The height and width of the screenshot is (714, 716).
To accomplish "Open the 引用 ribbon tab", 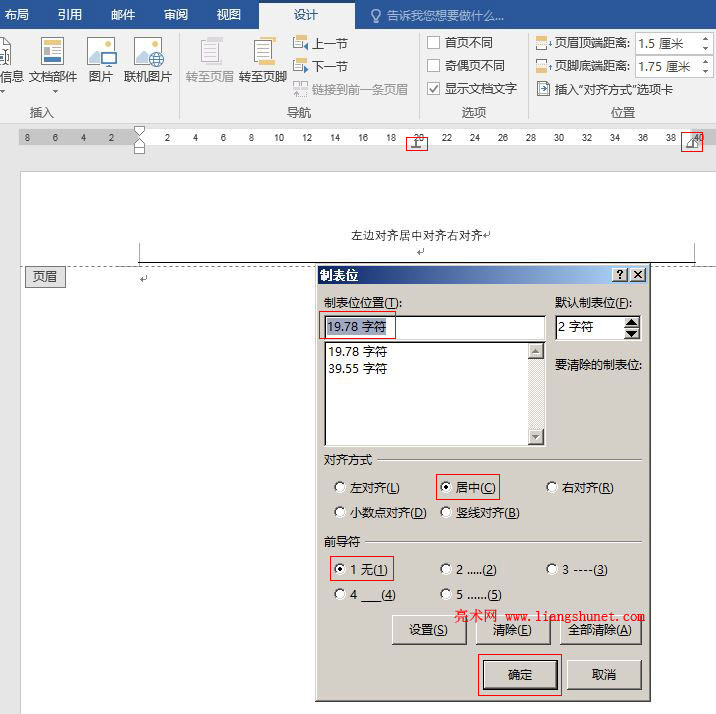I will (x=70, y=15).
